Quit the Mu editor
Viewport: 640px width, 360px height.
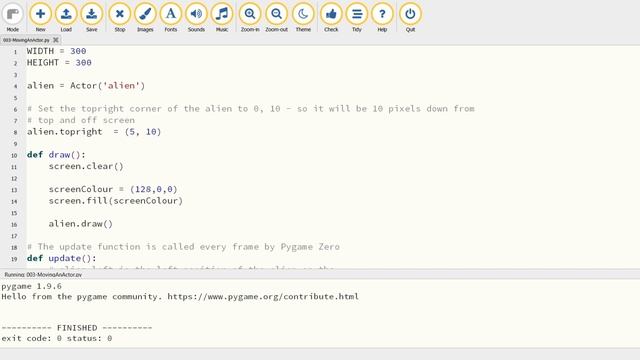(x=410, y=17)
